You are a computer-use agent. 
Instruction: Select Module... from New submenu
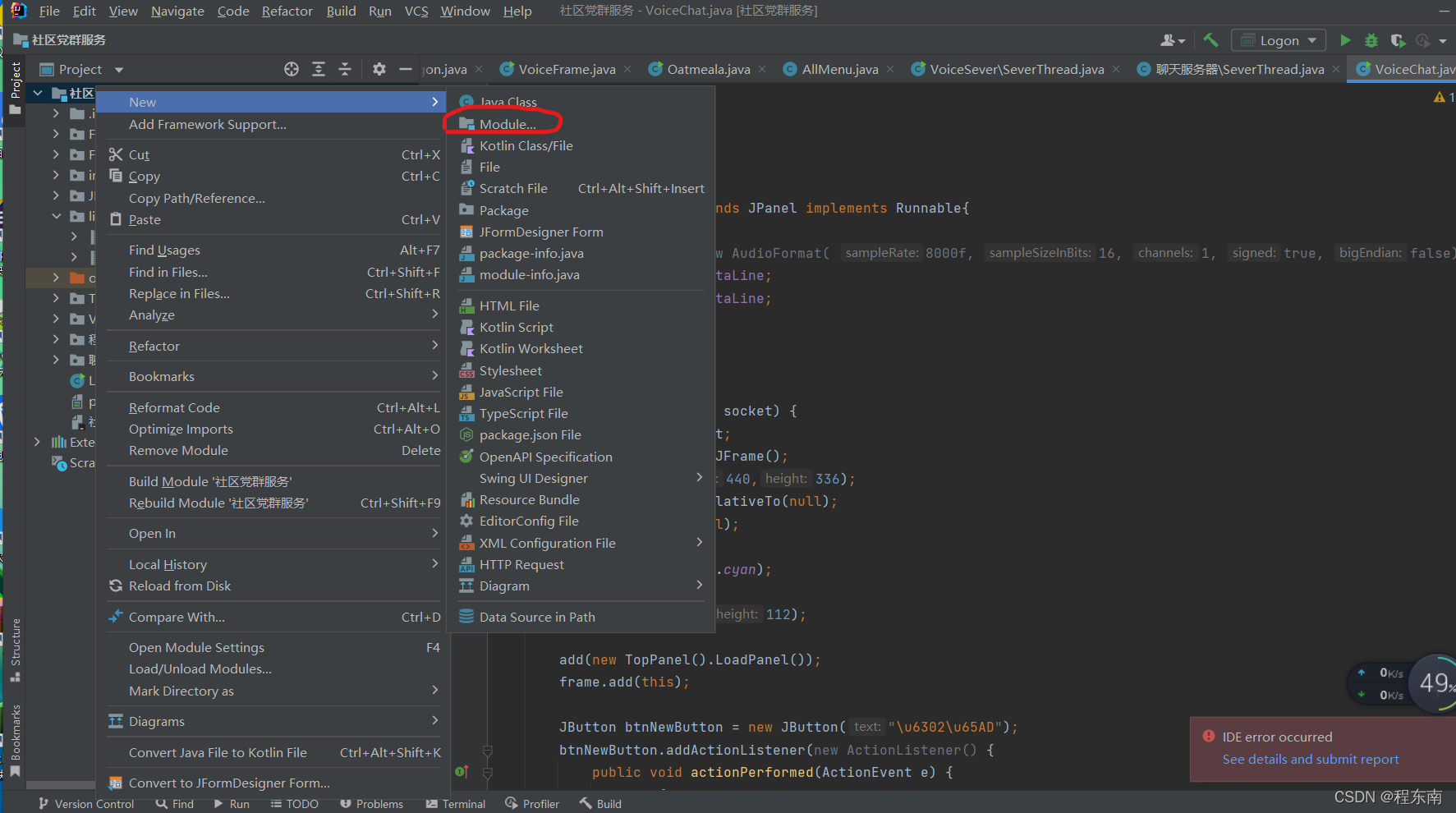580,124
